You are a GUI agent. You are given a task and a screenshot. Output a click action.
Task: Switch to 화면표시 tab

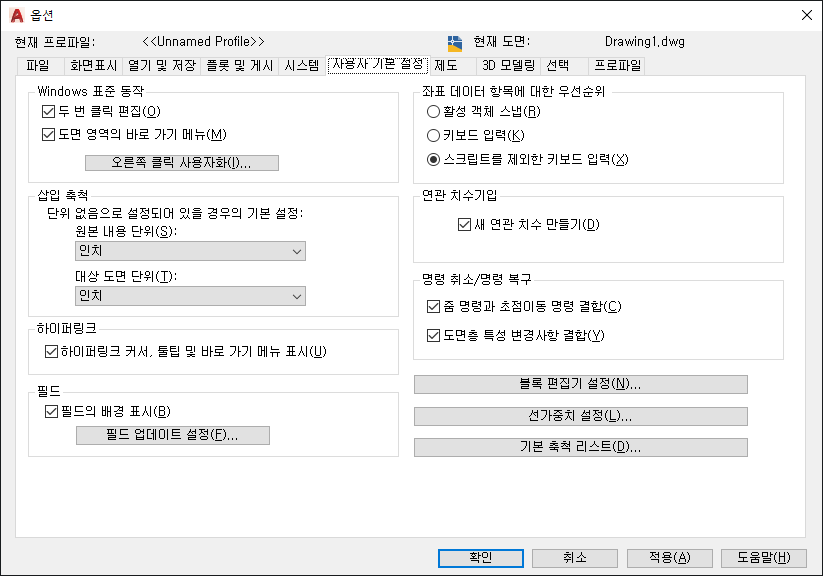click(x=93, y=66)
